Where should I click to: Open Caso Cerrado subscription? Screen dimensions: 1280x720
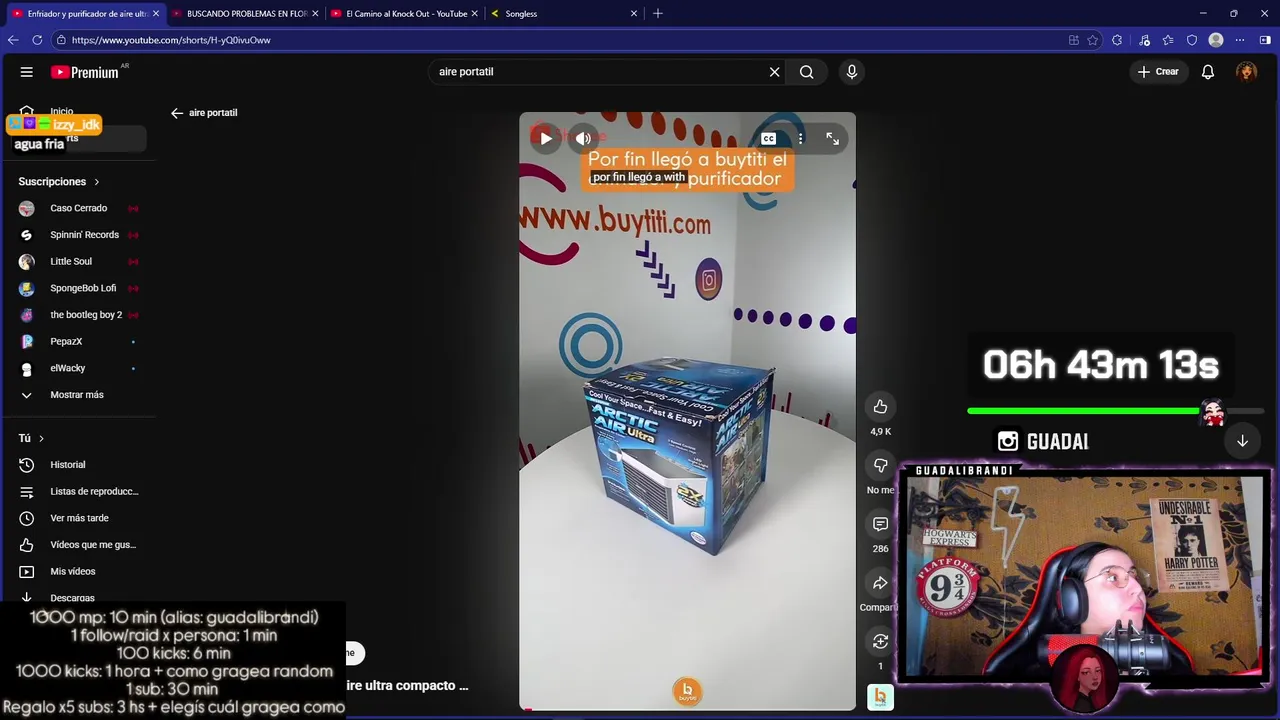(78, 208)
